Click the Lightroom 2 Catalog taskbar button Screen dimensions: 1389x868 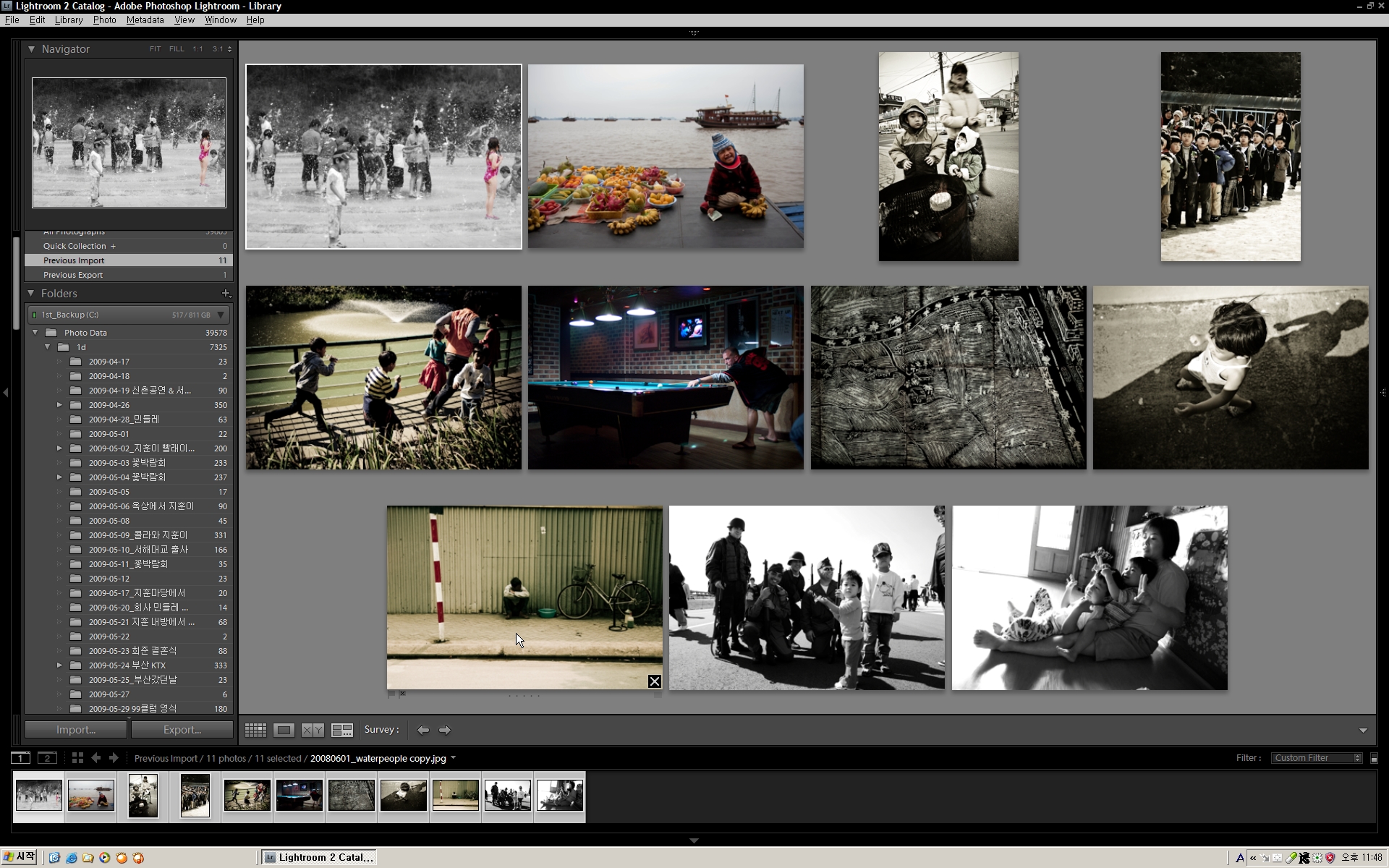point(318,858)
